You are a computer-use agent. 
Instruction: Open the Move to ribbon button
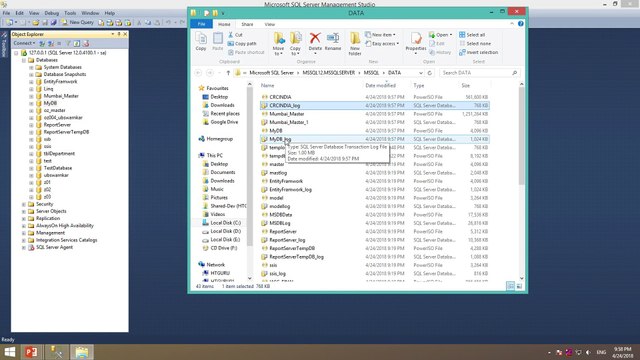(279, 43)
